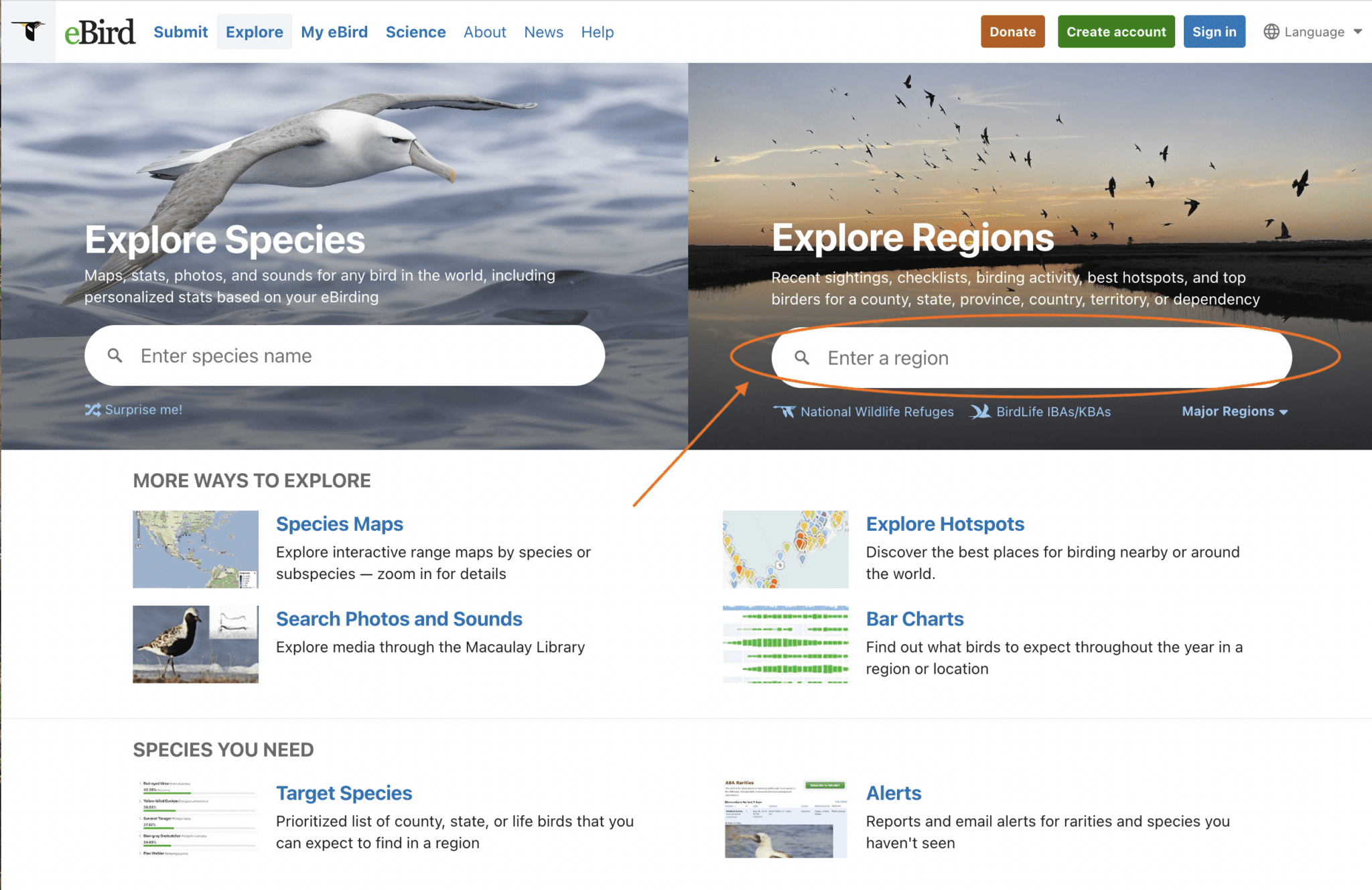
Task: Open the Explore menu tab
Action: 254,31
